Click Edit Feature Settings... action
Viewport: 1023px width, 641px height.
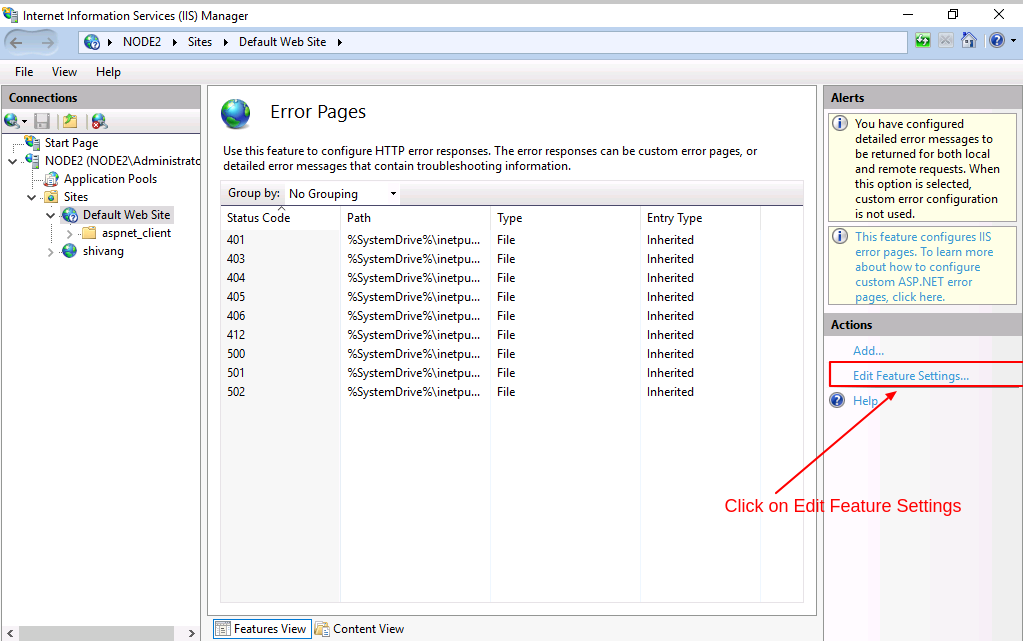(911, 376)
